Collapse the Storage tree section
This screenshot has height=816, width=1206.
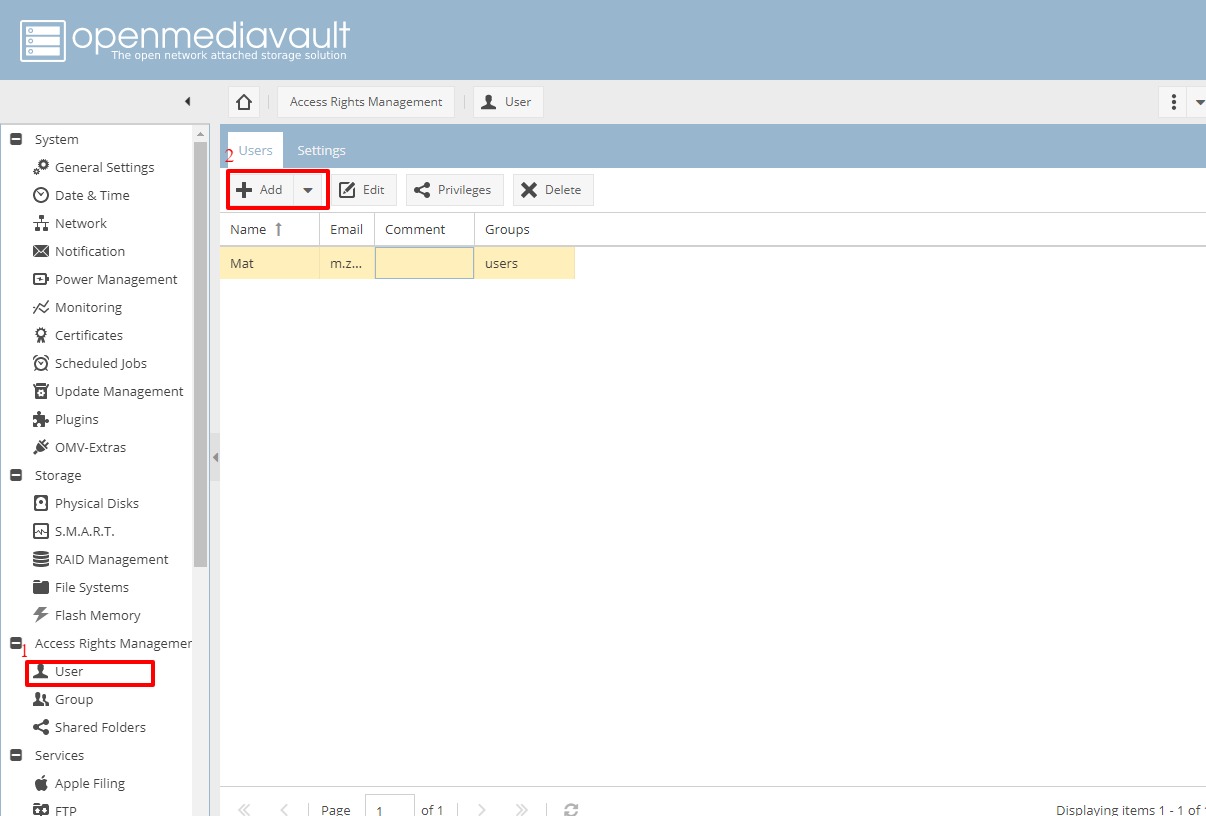(x=15, y=475)
